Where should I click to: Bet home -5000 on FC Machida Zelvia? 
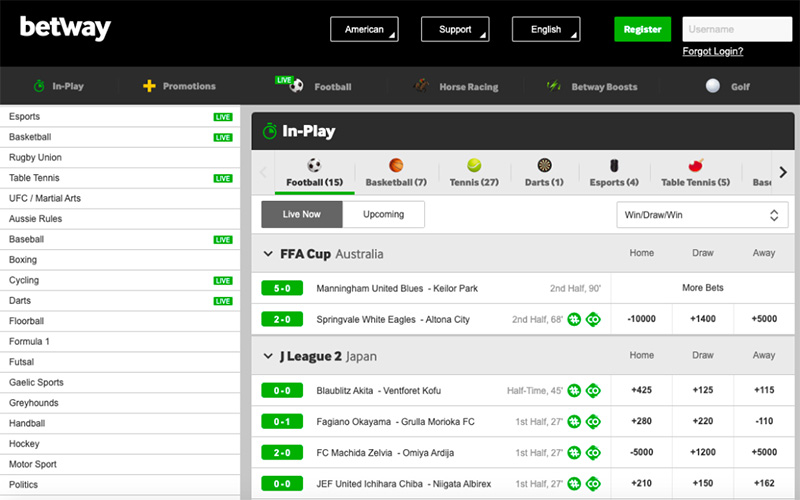point(641,452)
